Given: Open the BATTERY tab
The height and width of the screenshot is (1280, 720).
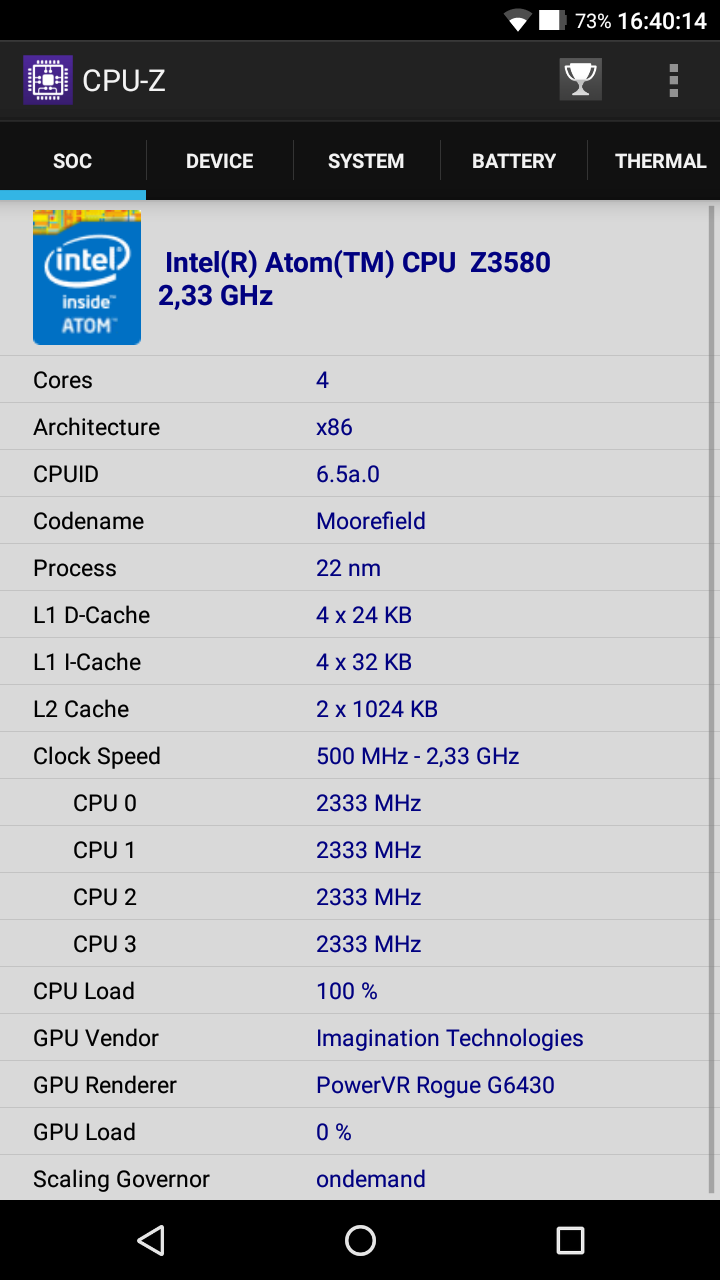Looking at the screenshot, I should pos(514,161).
